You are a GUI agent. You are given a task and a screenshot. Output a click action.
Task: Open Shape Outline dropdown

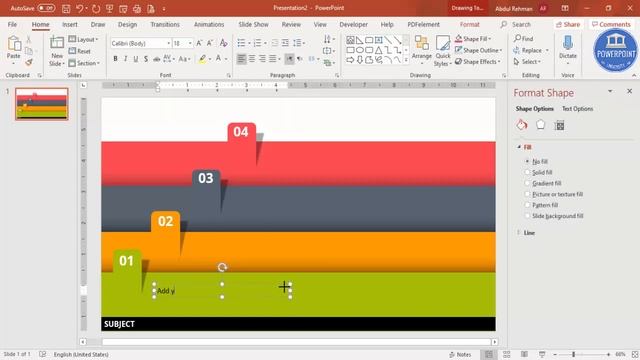click(478, 50)
